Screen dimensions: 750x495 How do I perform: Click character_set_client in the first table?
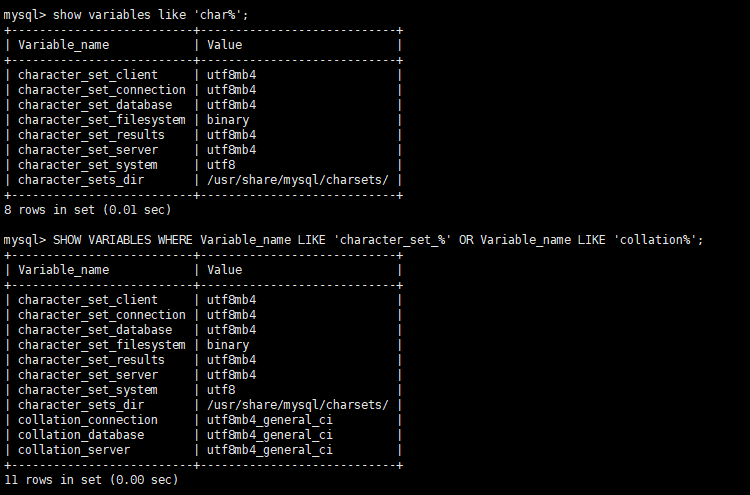point(88,75)
